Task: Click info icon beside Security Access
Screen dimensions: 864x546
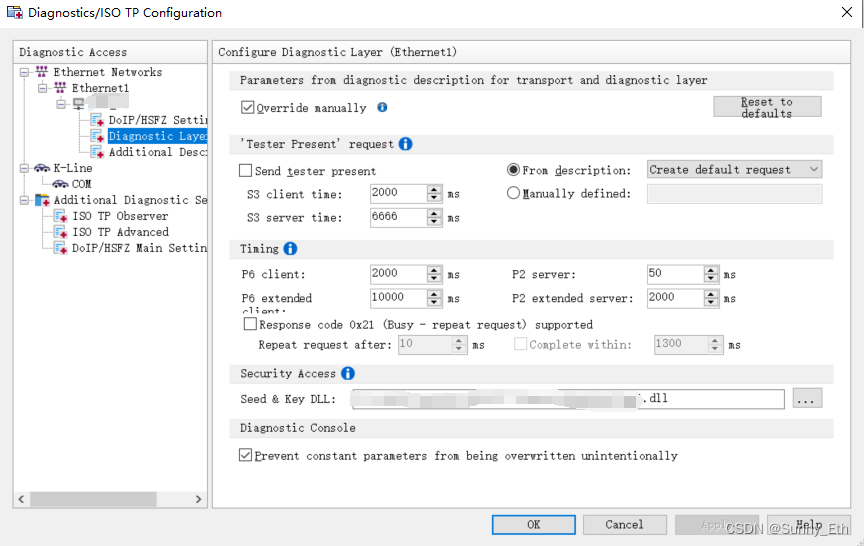Action: tap(348, 373)
